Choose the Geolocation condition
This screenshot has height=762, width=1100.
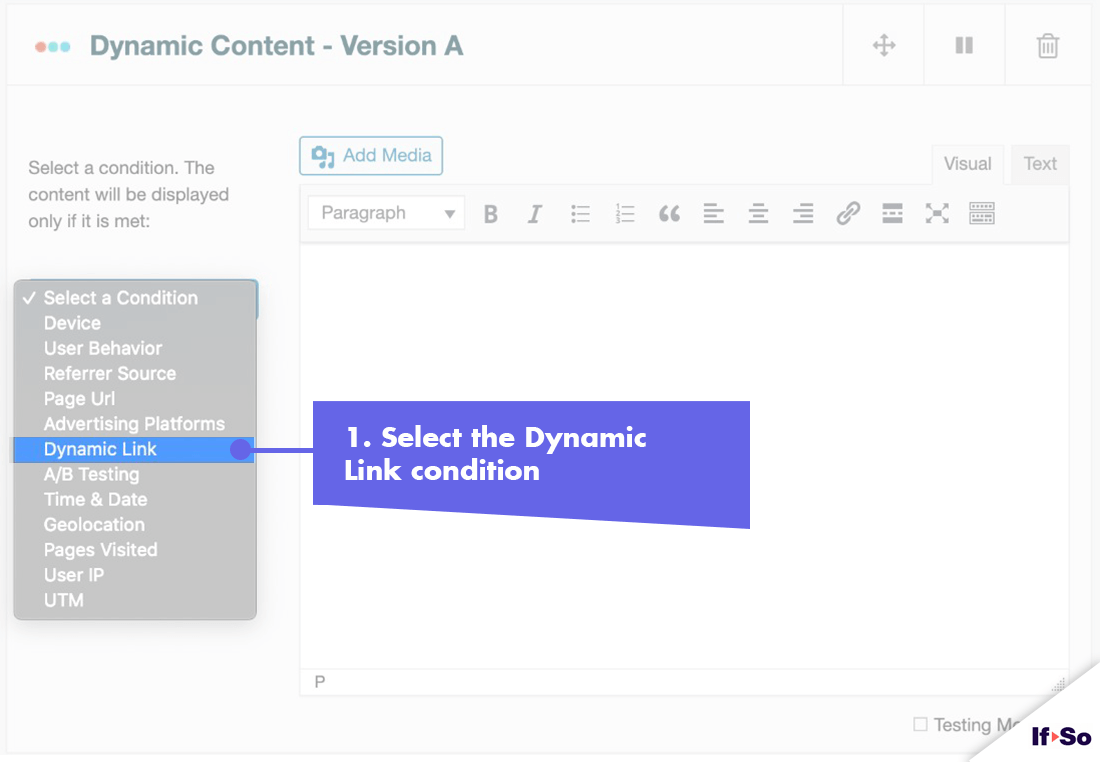coord(94,524)
